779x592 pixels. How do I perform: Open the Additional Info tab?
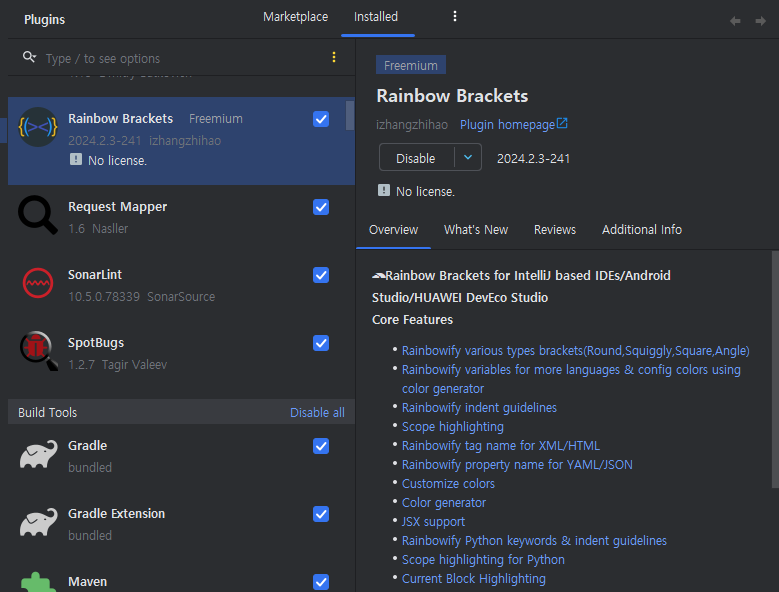click(x=641, y=229)
